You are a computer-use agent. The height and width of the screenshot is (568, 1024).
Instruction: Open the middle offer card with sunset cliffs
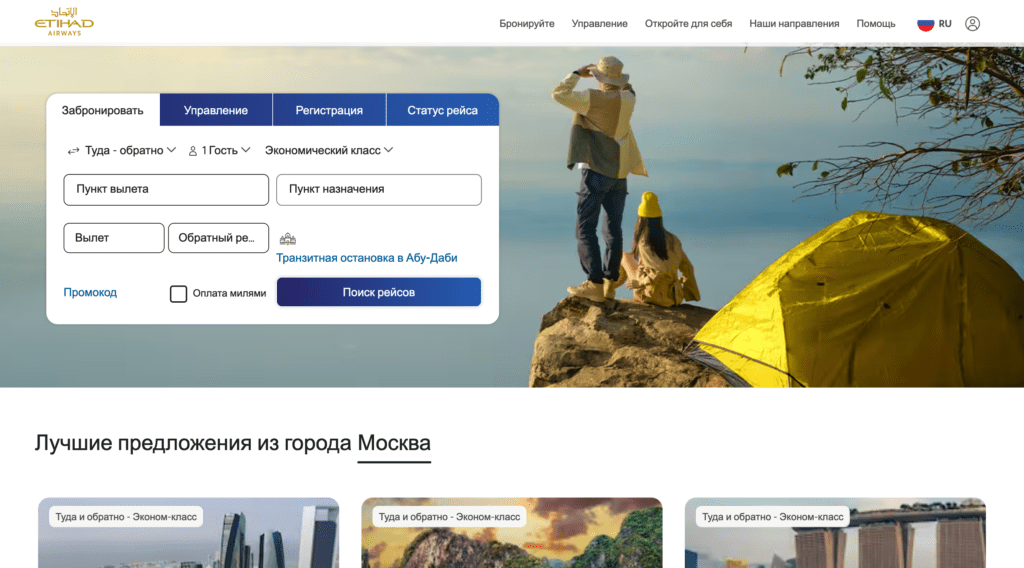point(512,533)
